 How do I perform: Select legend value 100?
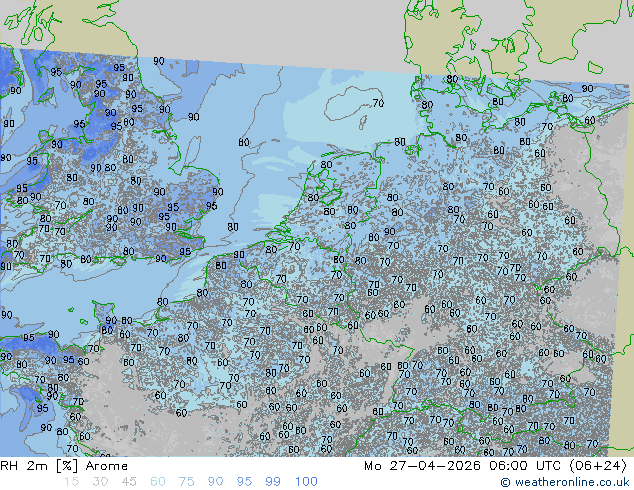[x=306, y=482]
